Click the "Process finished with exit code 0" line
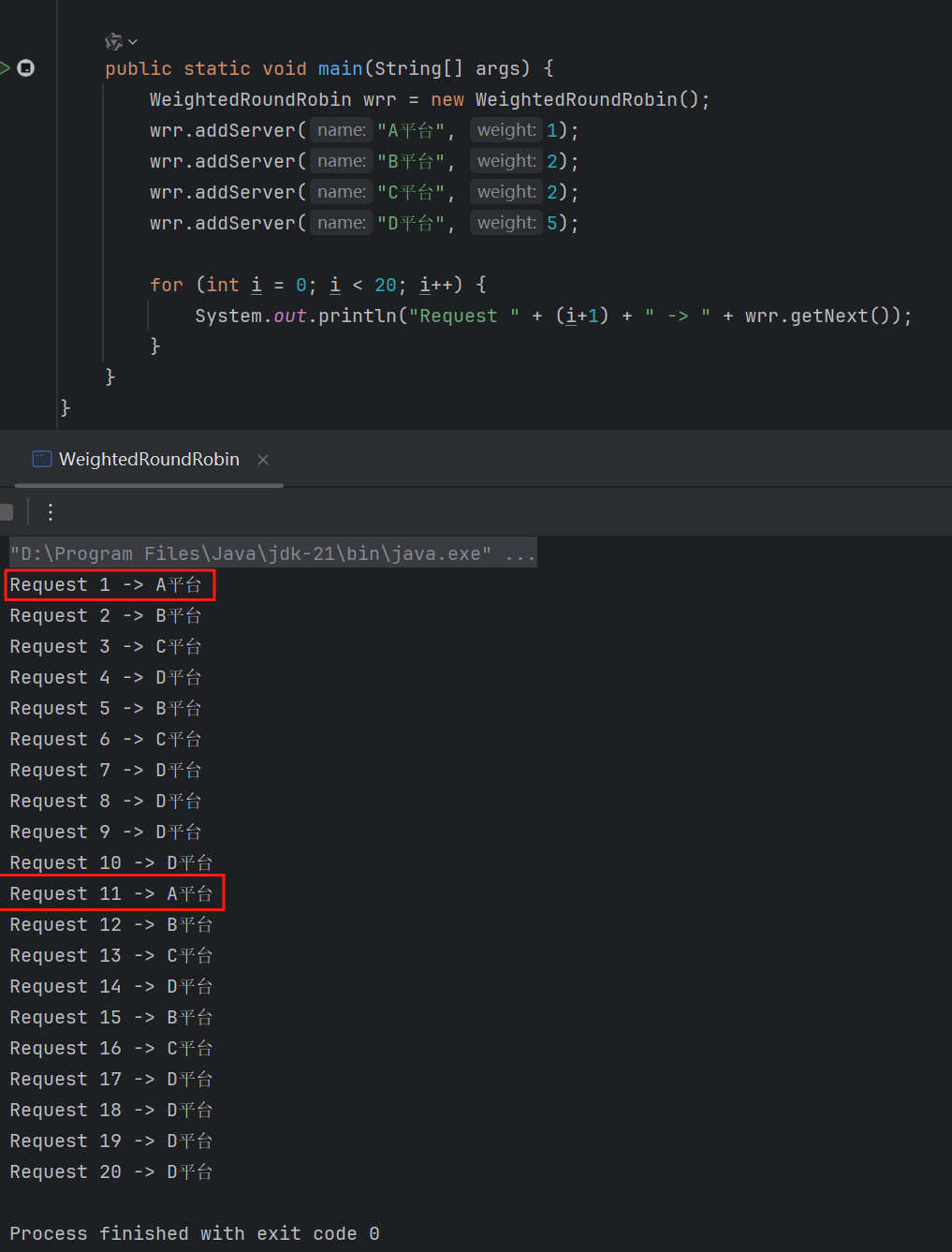The height and width of the screenshot is (1252, 952). (194, 1233)
